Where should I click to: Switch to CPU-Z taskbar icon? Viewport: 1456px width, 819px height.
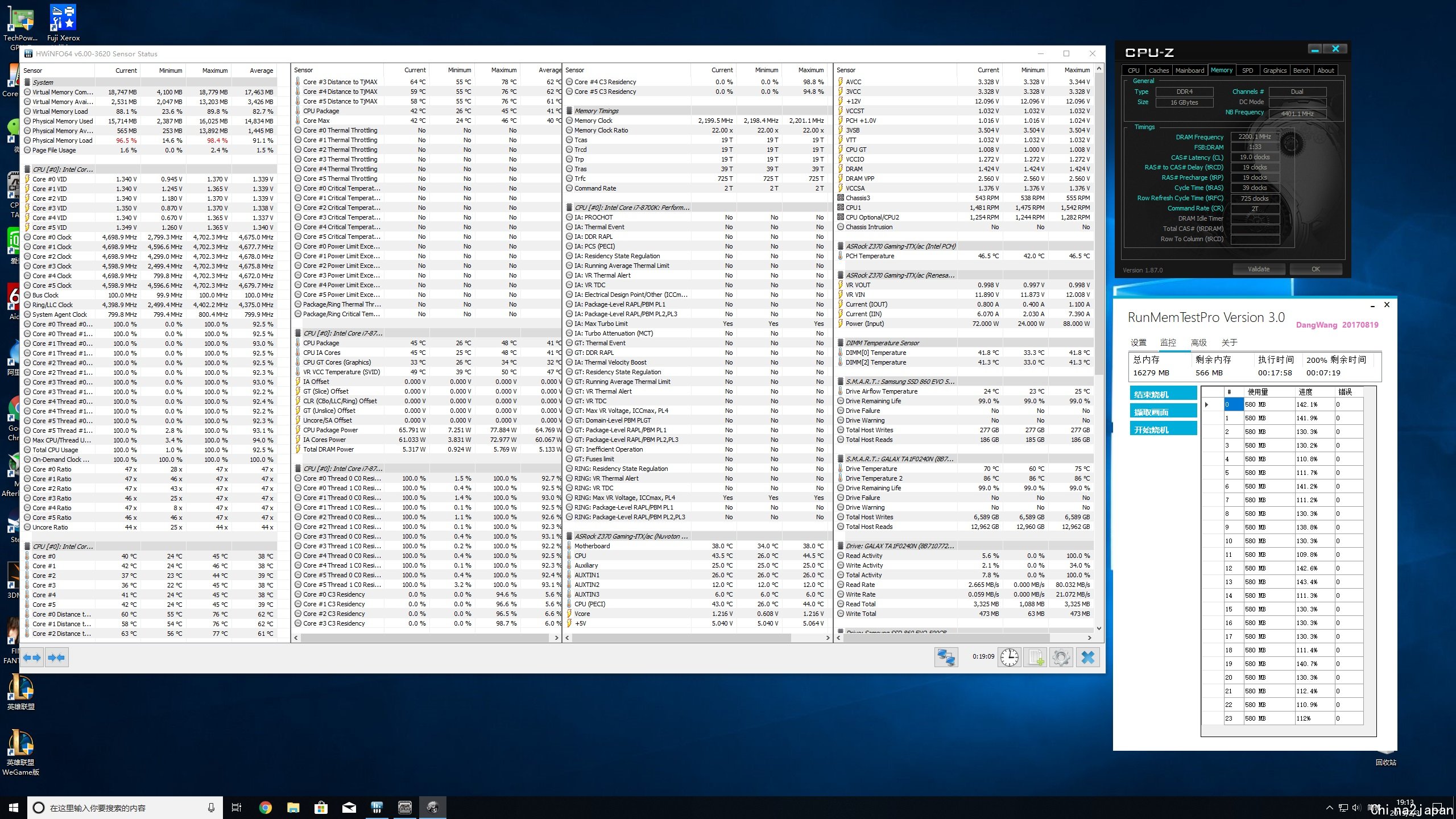[404, 808]
